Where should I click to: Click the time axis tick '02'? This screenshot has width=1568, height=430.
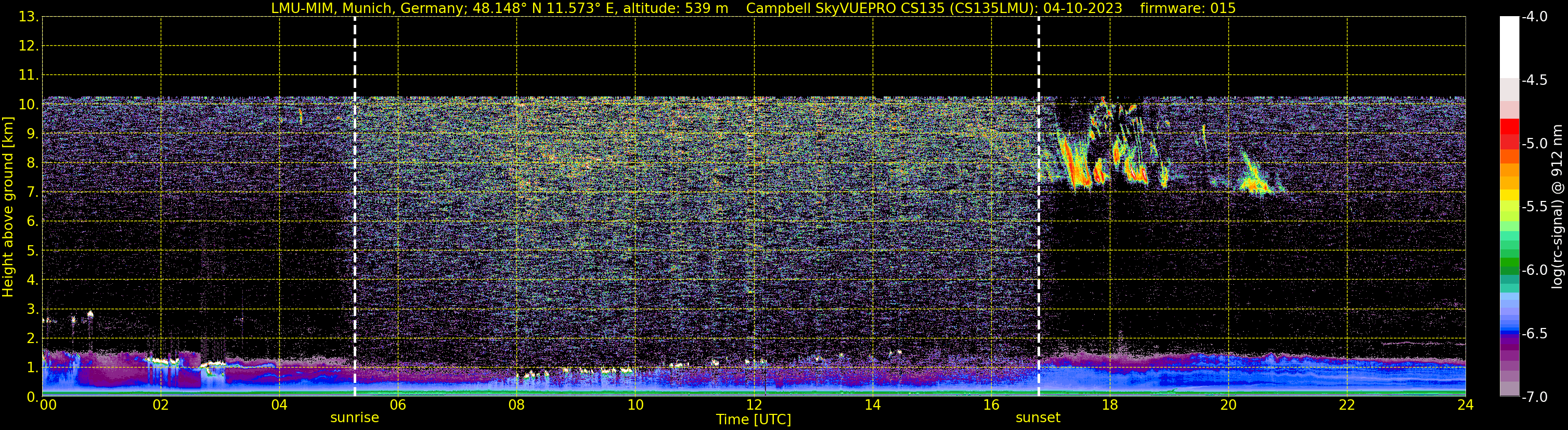pyautogui.click(x=161, y=405)
